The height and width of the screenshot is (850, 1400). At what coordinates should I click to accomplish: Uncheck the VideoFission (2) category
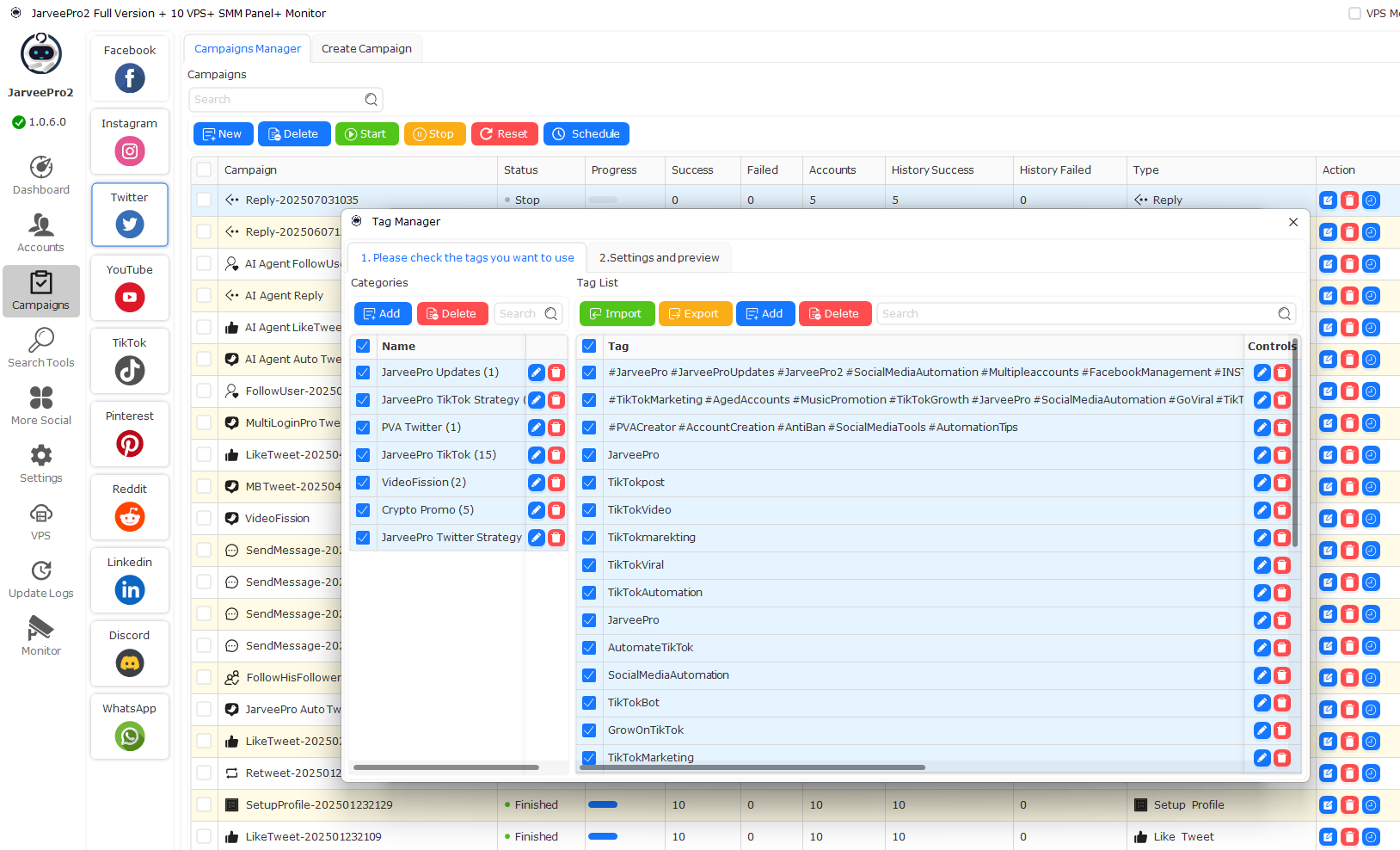363,483
